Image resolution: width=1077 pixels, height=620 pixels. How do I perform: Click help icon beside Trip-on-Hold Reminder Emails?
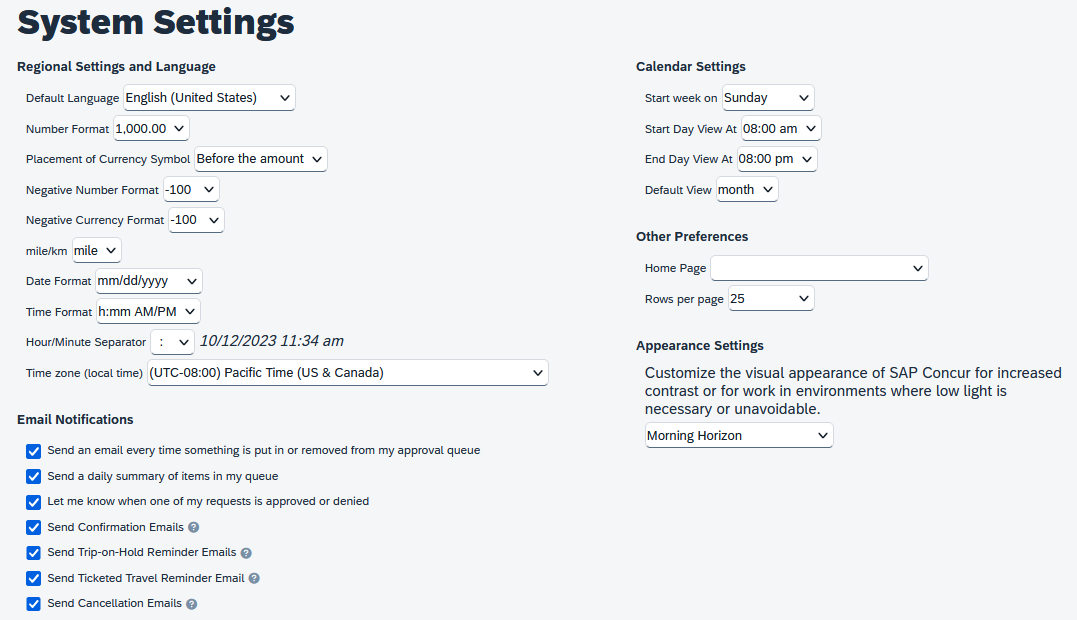pos(246,553)
